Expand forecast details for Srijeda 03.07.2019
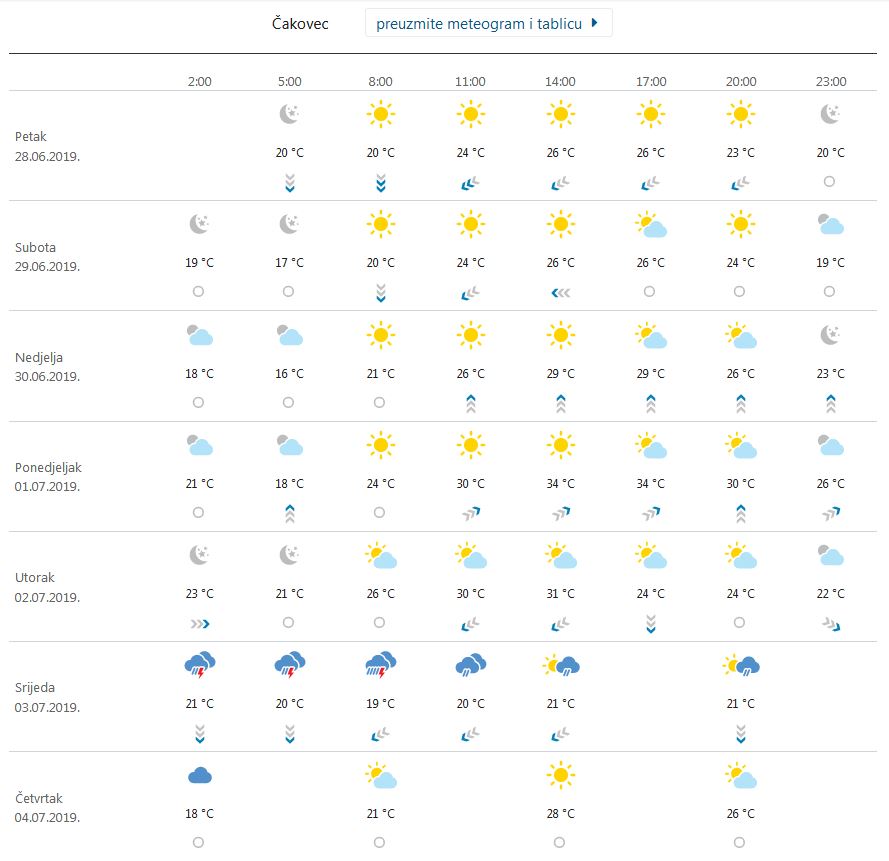This screenshot has height=861, width=889. [x=45, y=697]
